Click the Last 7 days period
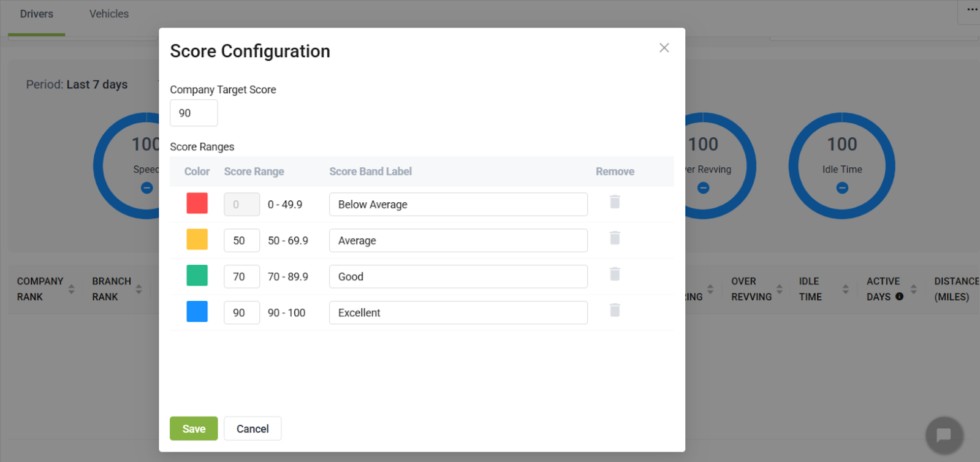 [97, 84]
